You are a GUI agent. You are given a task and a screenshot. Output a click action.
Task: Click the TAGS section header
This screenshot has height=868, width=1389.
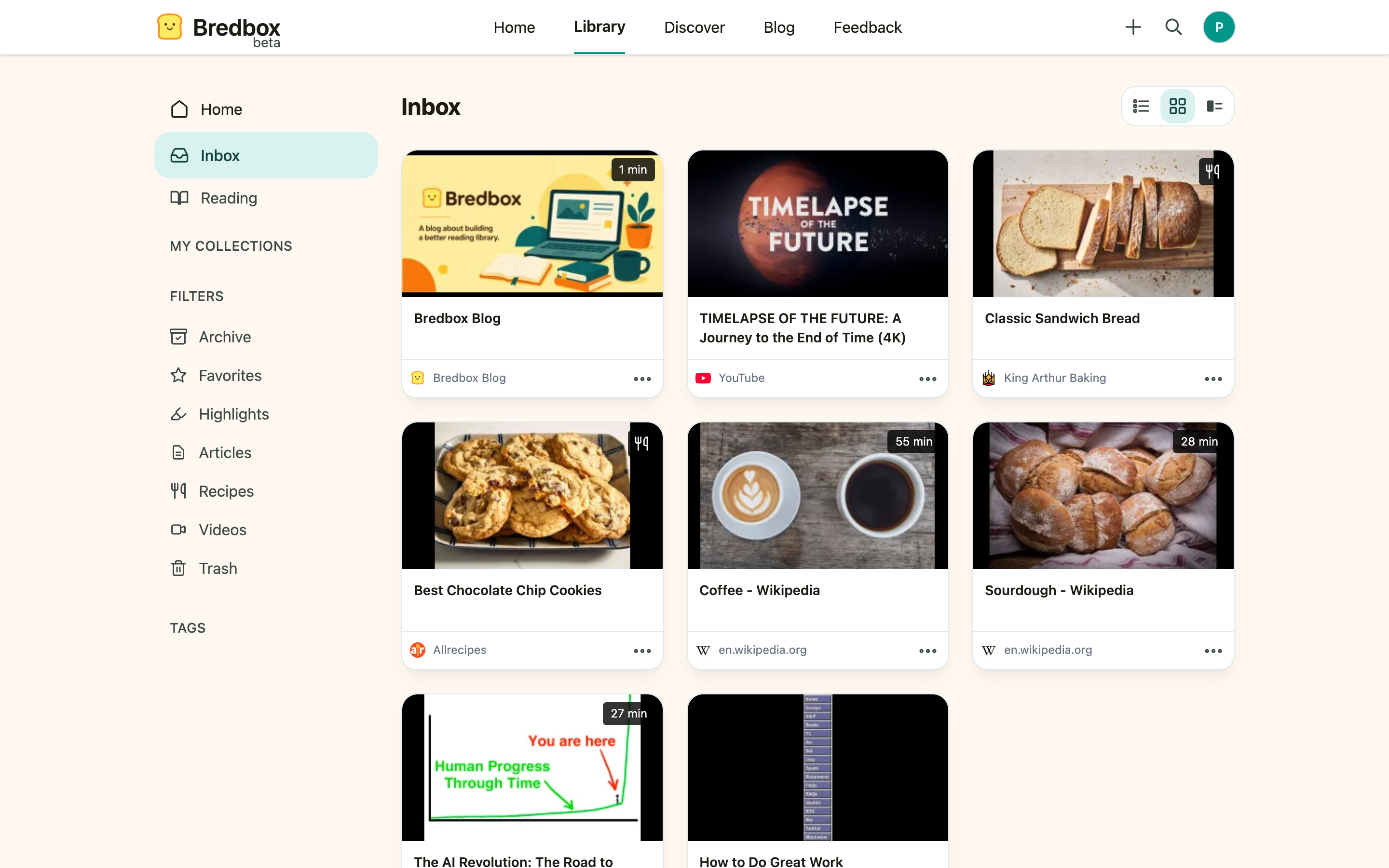(188, 628)
